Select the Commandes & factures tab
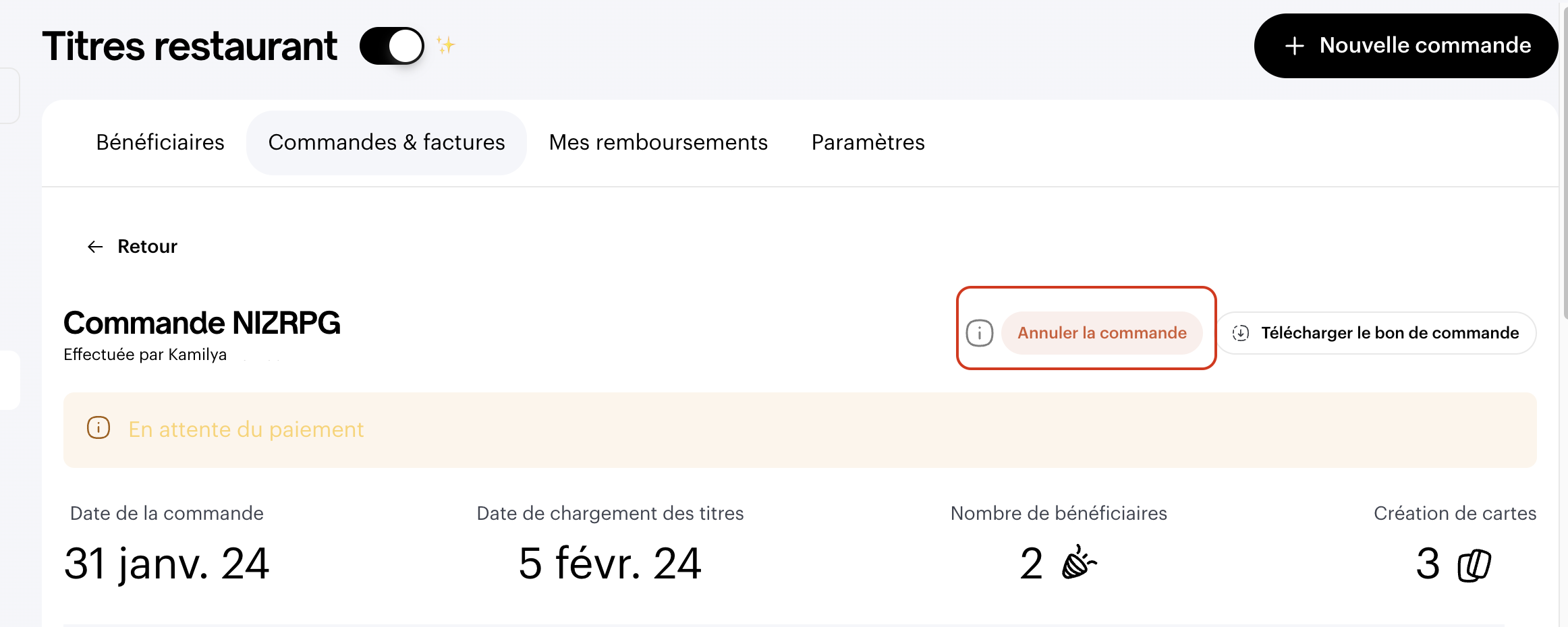This screenshot has width=1568, height=627. pyautogui.click(x=387, y=142)
